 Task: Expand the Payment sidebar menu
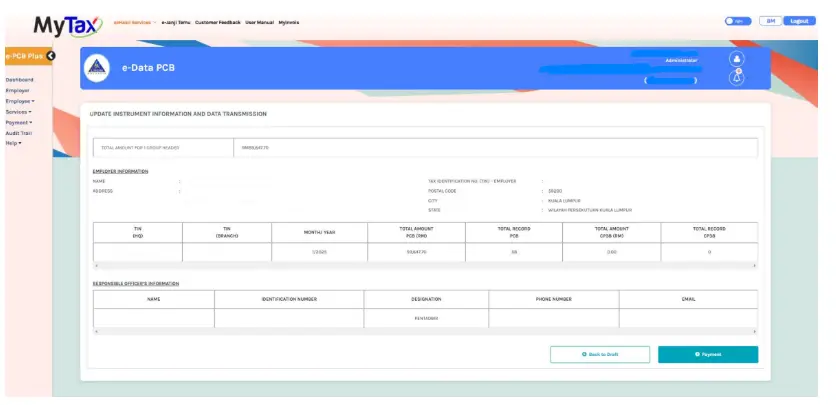point(19,123)
